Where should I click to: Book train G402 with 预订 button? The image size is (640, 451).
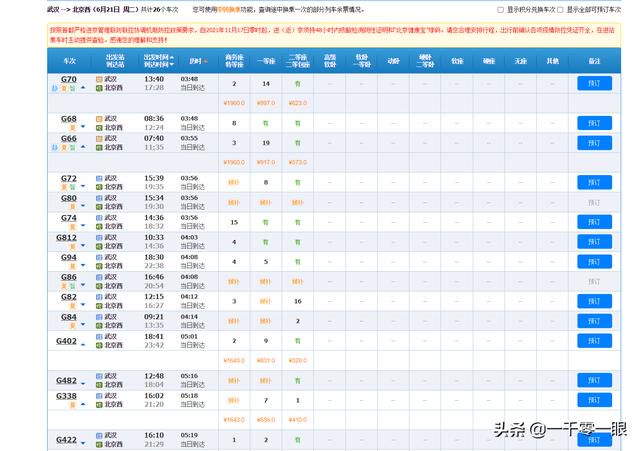(x=594, y=341)
